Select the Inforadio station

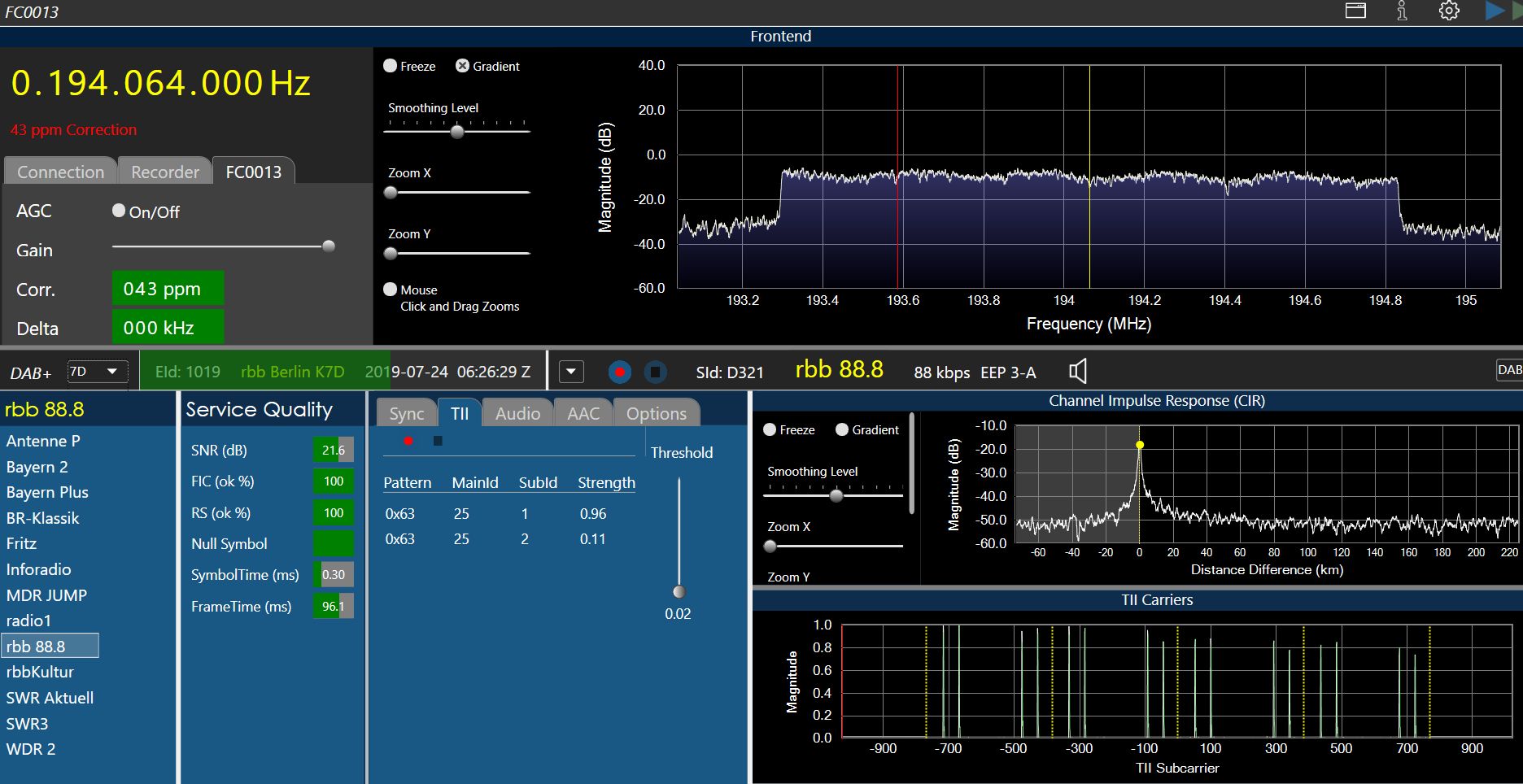39,569
